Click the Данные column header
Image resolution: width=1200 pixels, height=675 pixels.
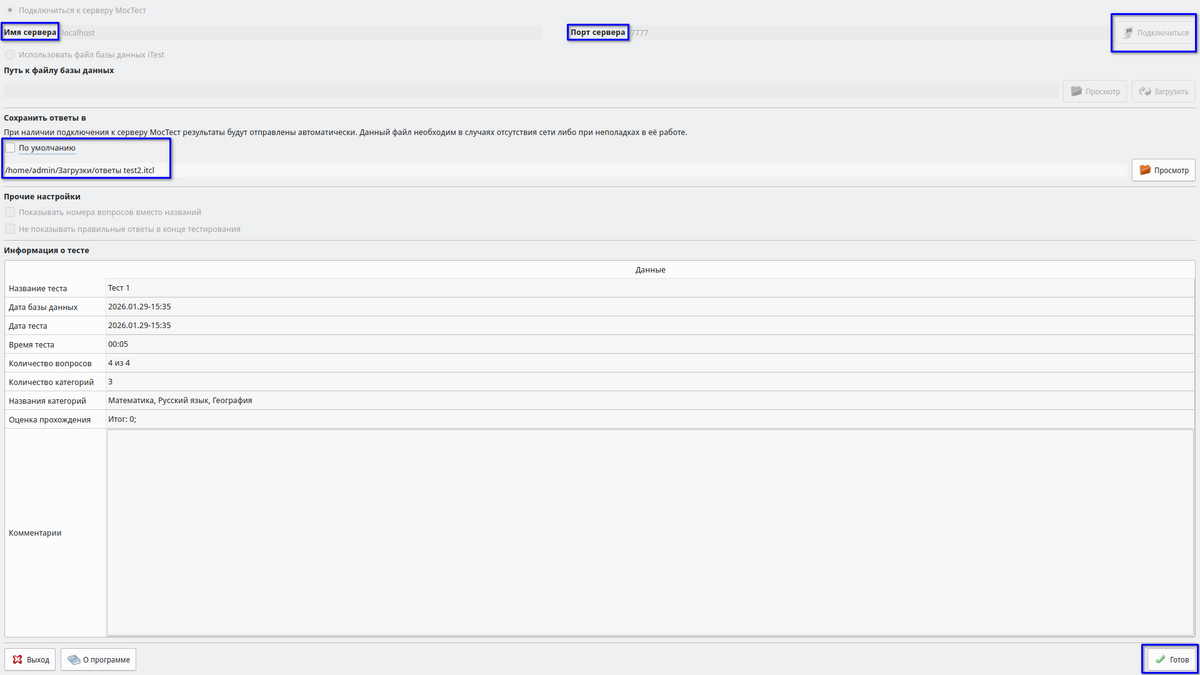point(650,270)
